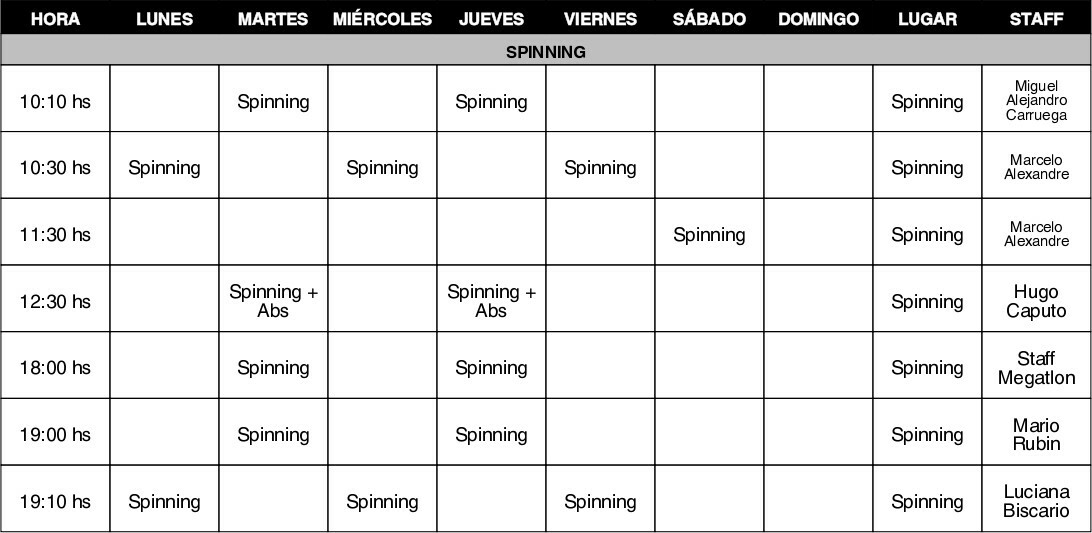The height and width of the screenshot is (533, 1092).
Task: Click staff name Miguel Alejandro Carruega
Action: tap(1036, 101)
